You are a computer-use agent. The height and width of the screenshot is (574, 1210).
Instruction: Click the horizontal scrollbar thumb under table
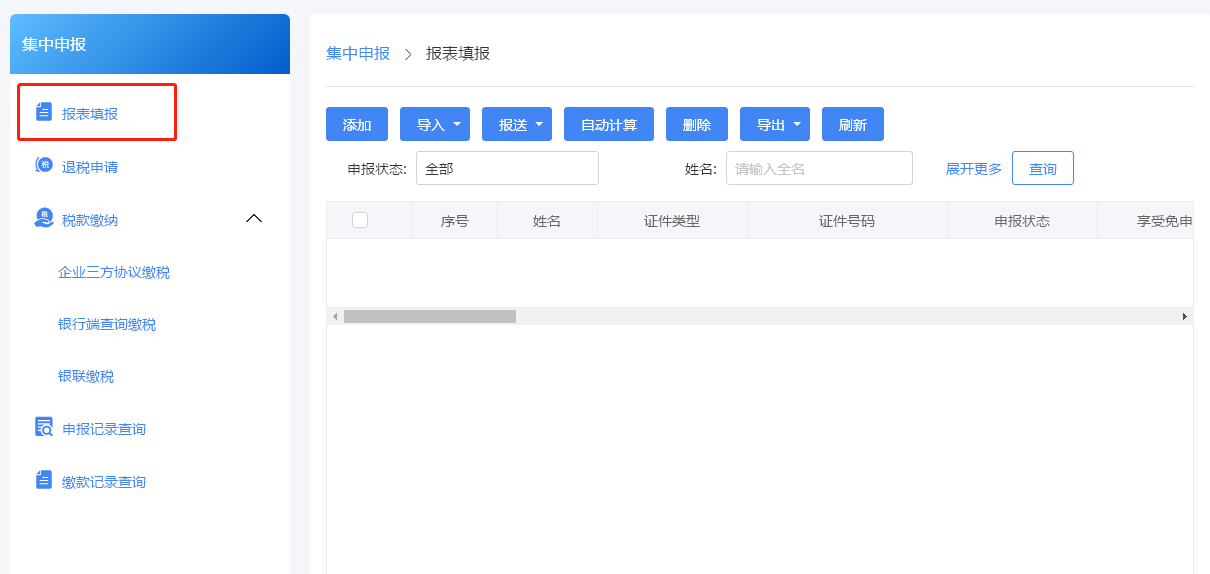coord(430,316)
